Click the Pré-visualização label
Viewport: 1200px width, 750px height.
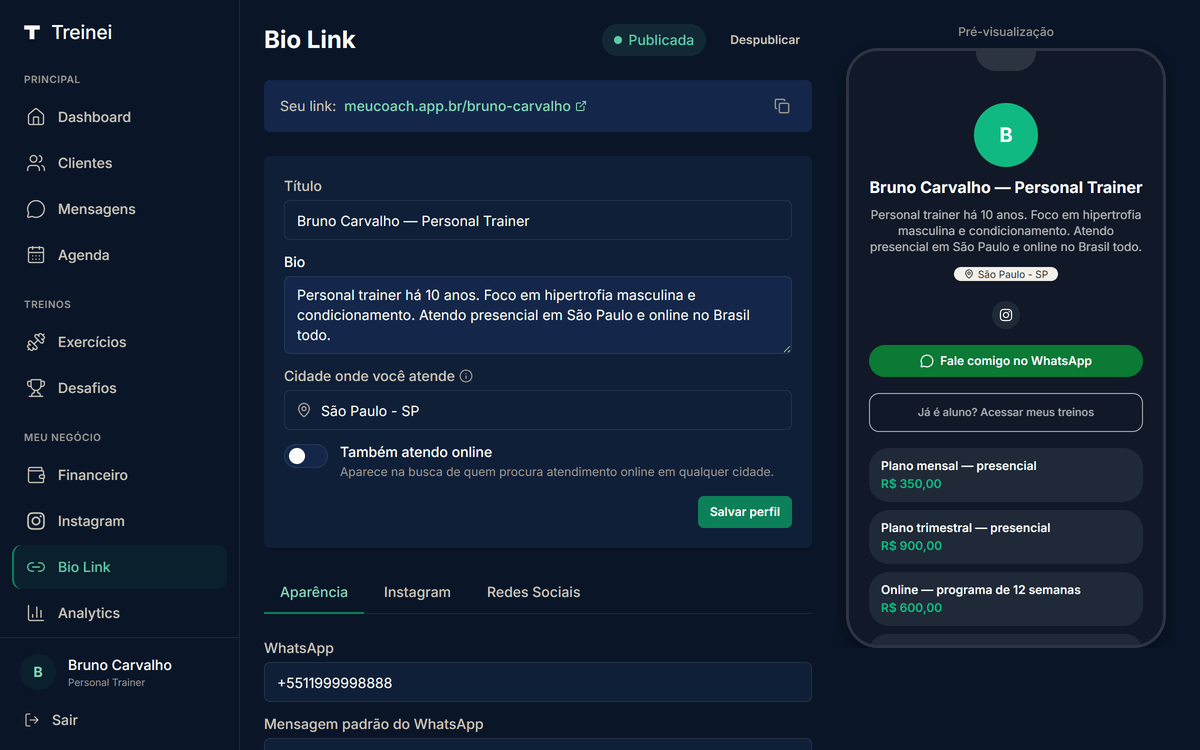(1006, 32)
